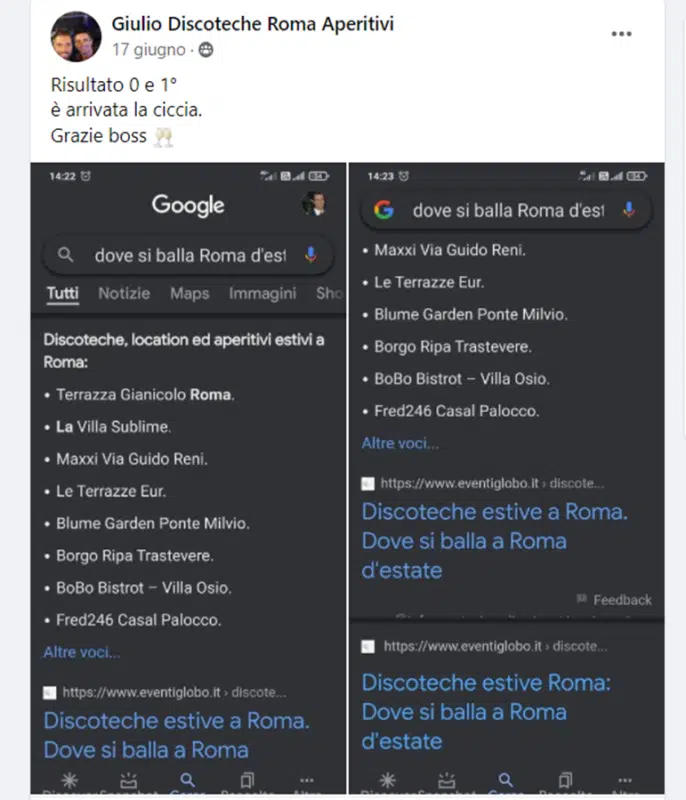Tap bottom Discover asterisk icon in right screenshot

pos(388,780)
